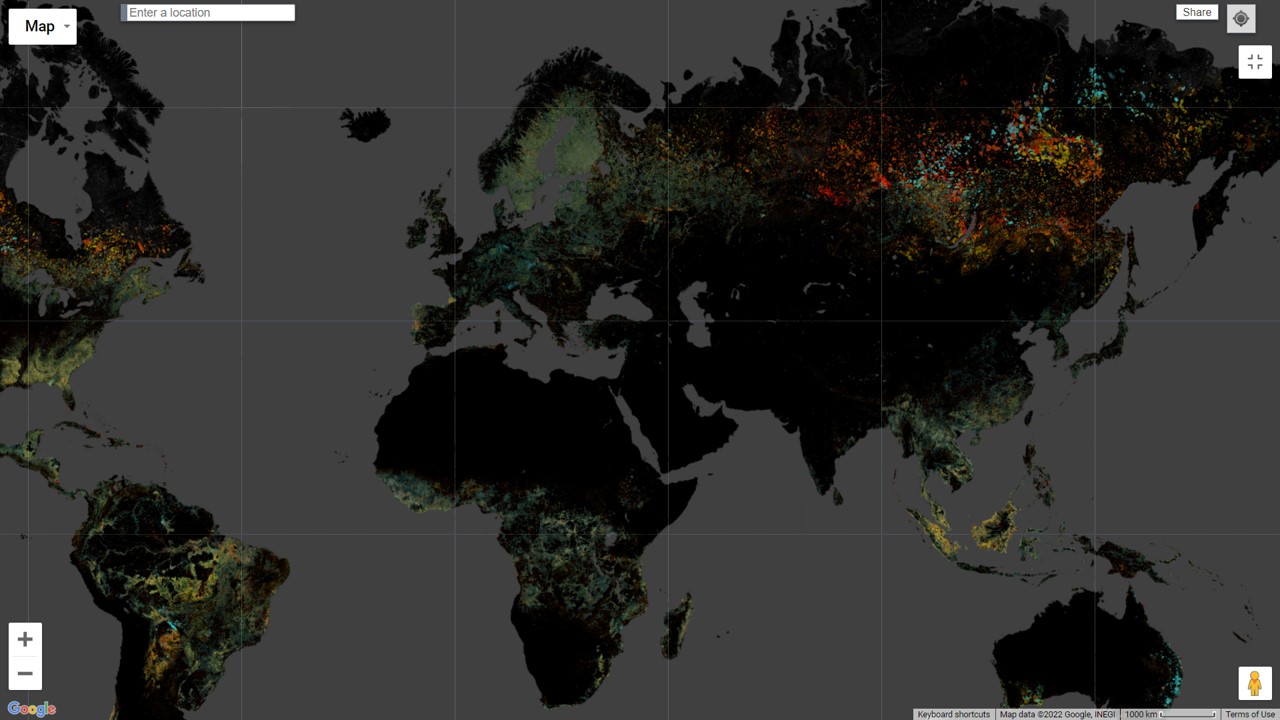Exit fullscreen map view
Viewport: 1280px width, 720px height.
(1254, 62)
